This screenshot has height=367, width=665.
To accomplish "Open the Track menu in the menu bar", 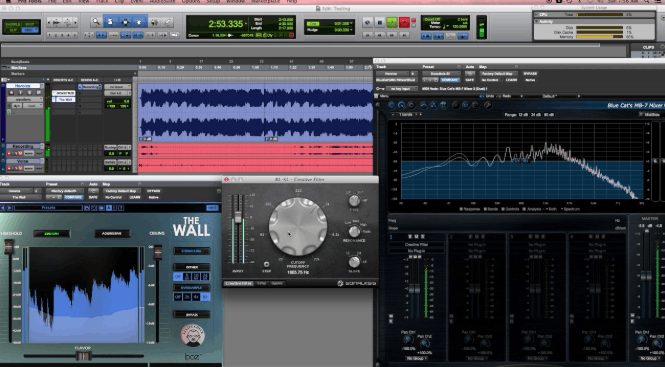I will (x=101, y=2).
